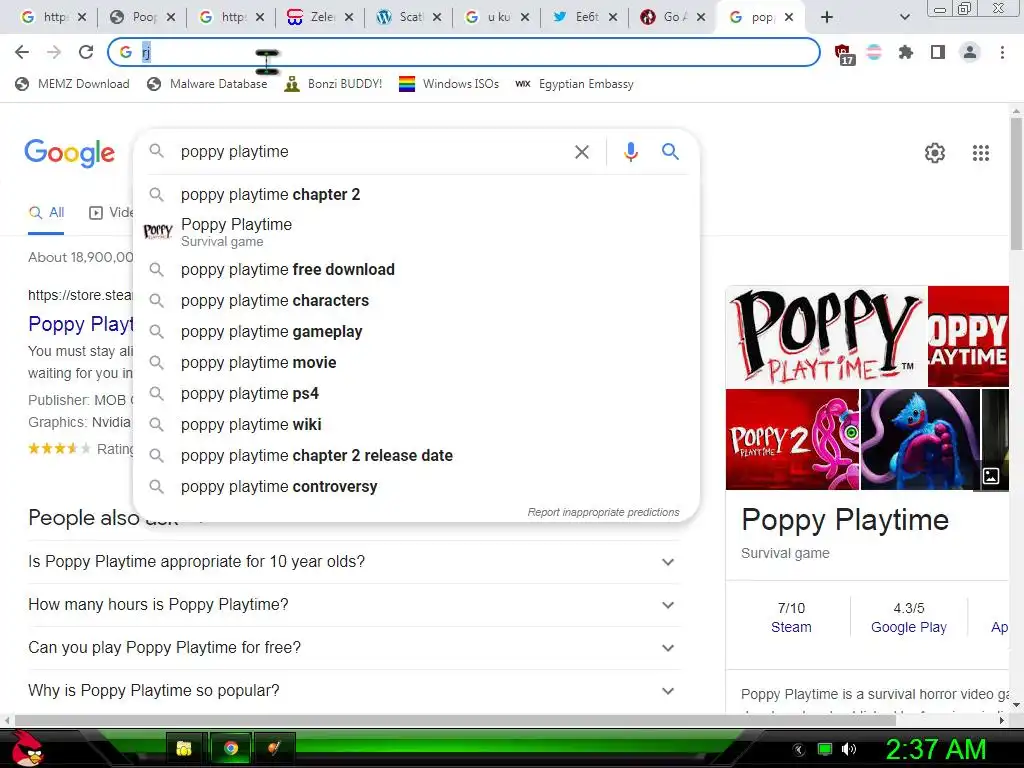Open Chrome from the taskbar

tap(231, 748)
